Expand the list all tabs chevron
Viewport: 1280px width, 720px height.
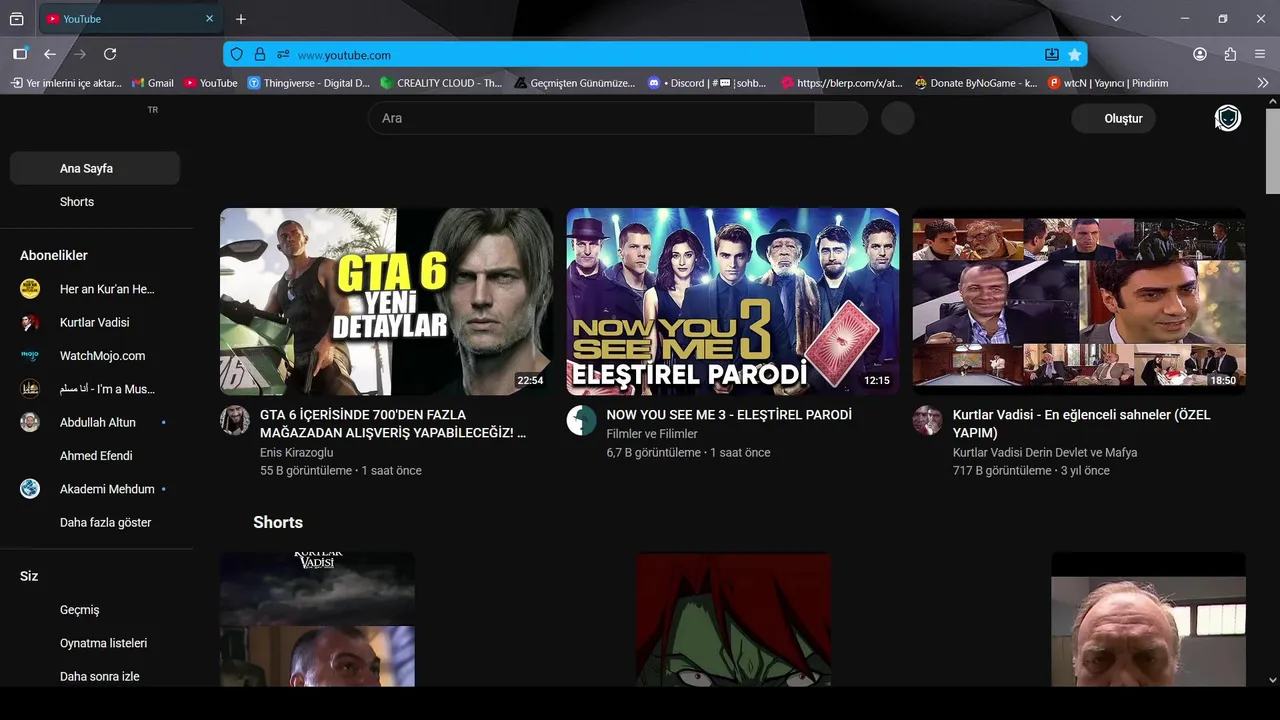point(1116,19)
